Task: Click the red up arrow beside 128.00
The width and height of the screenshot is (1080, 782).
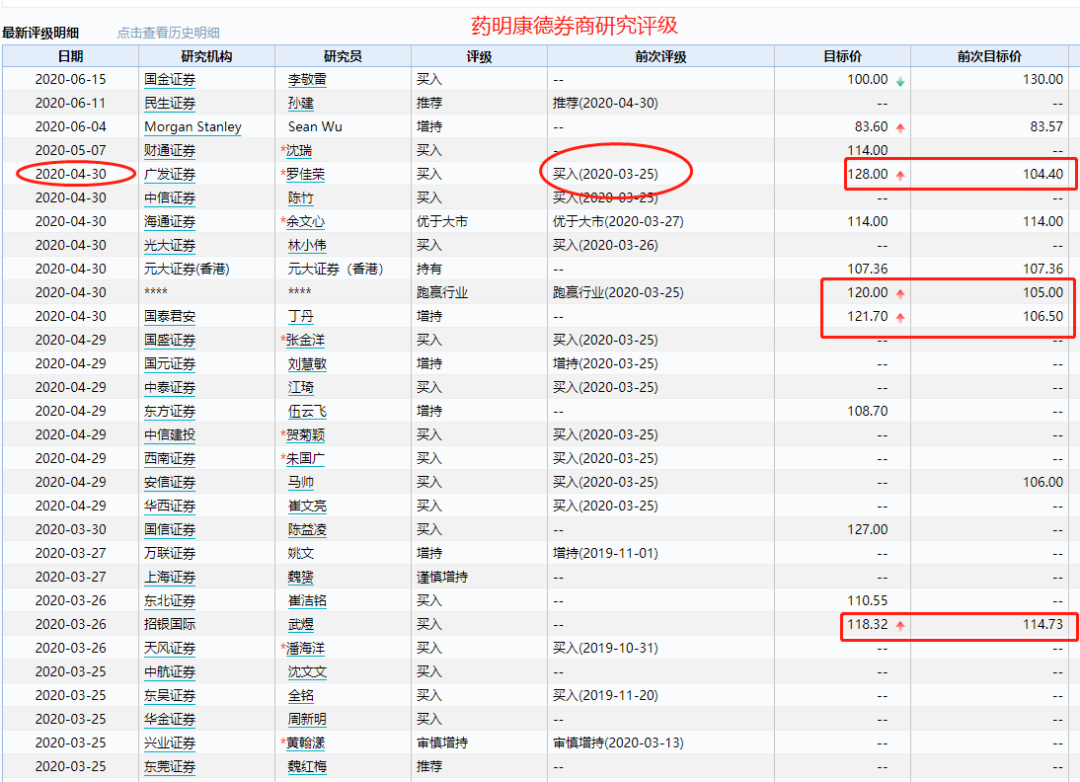Action: point(900,176)
